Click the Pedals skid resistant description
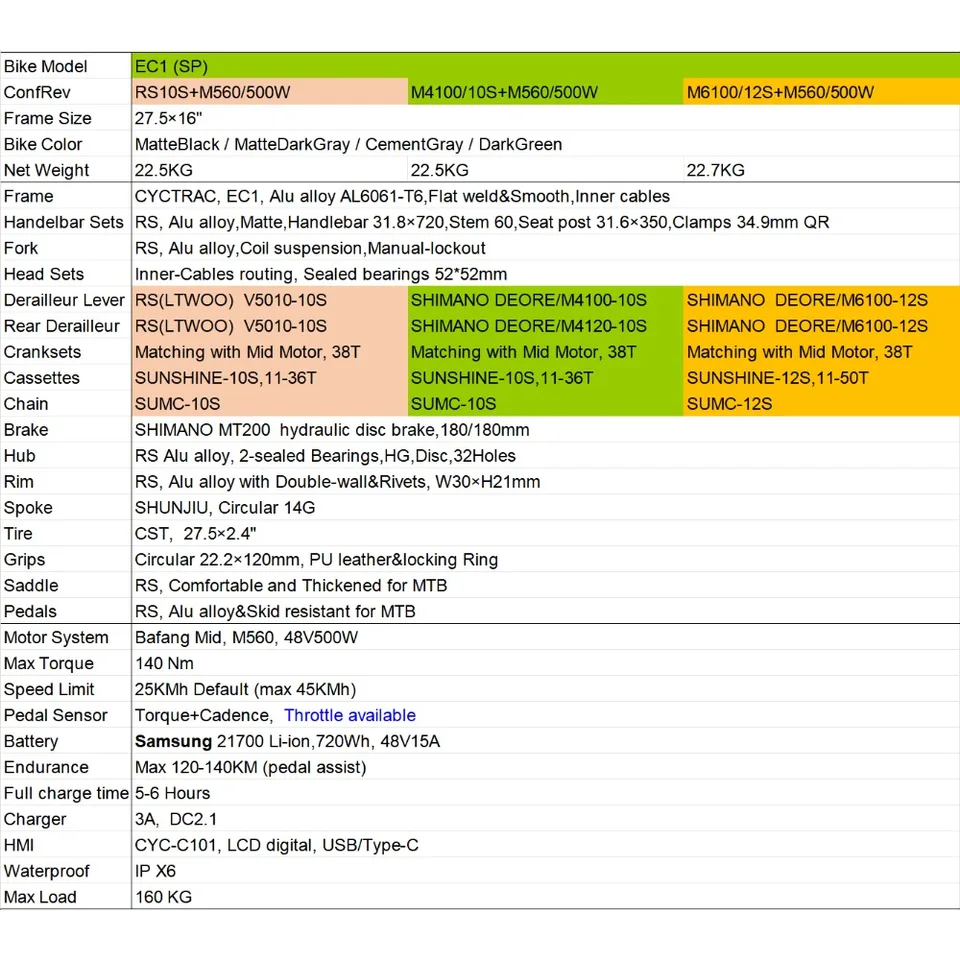The height and width of the screenshot is (960, 960). [275, 612]
